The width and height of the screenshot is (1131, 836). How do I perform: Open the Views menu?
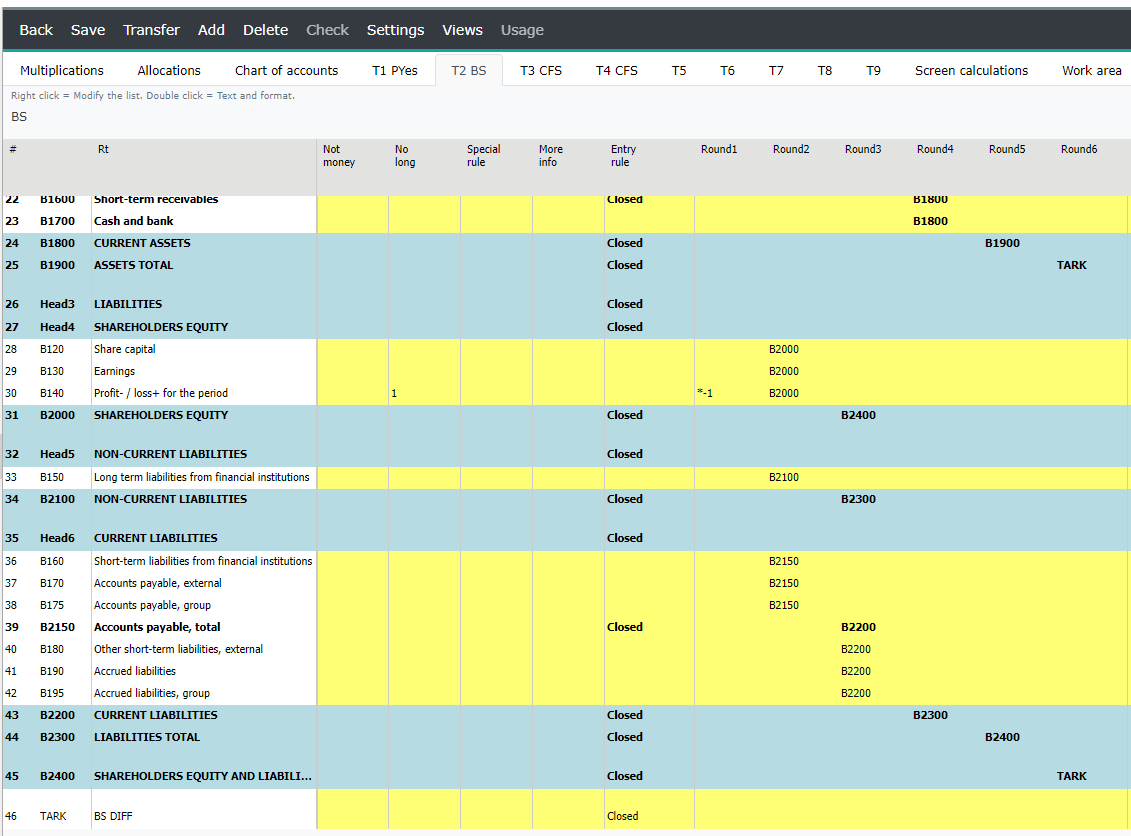pos(462,30)
